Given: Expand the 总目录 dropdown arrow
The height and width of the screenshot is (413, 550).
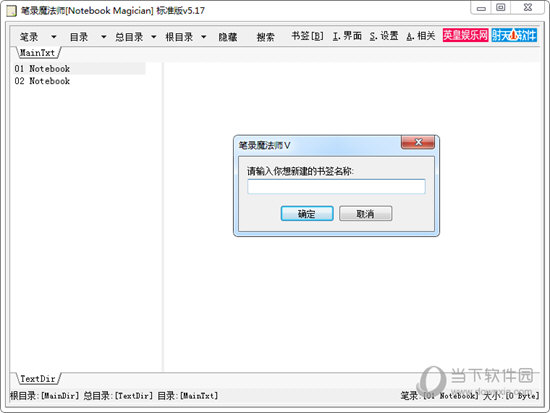Looking at the screenshot, I should pos(154,36).
